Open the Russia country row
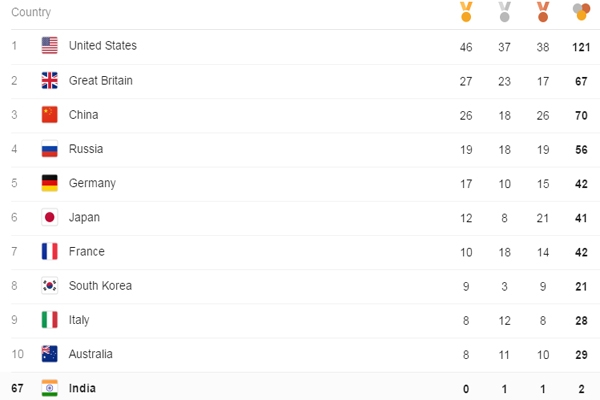 click(305, 149)
